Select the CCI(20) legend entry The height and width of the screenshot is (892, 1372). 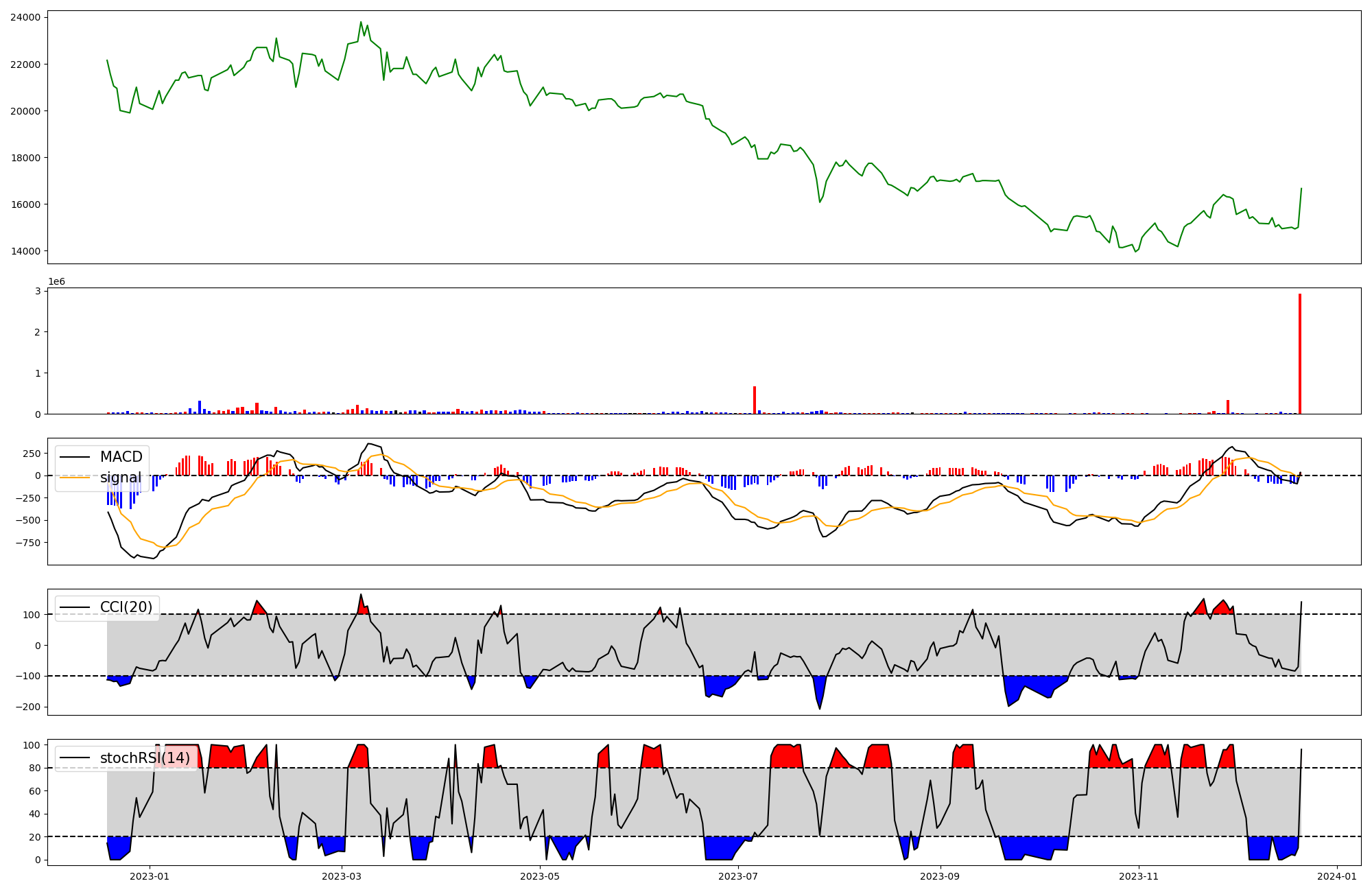tap(126, 607)
